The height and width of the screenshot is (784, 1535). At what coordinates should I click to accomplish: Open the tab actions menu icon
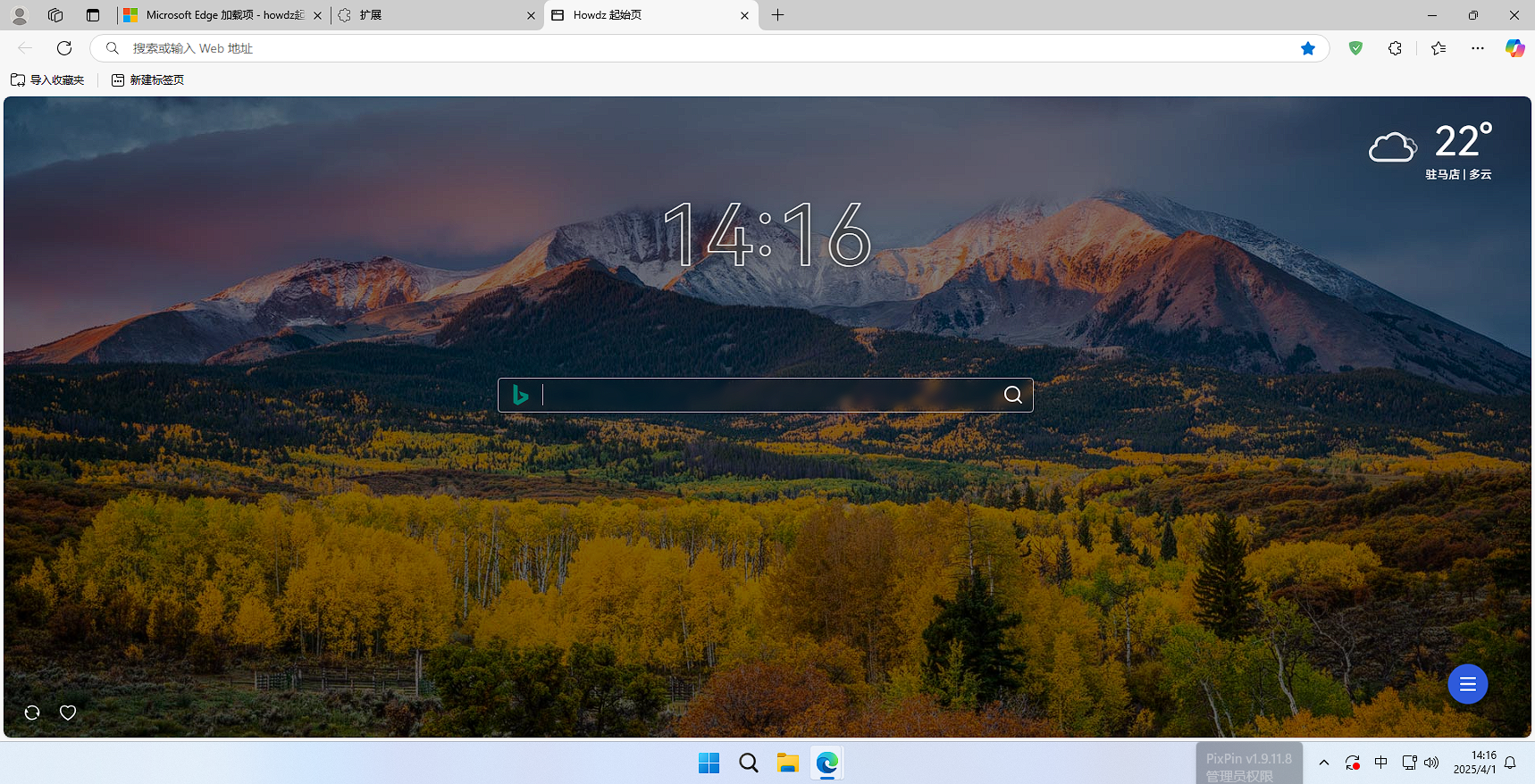pyautogui.click(x=93, y=15)
